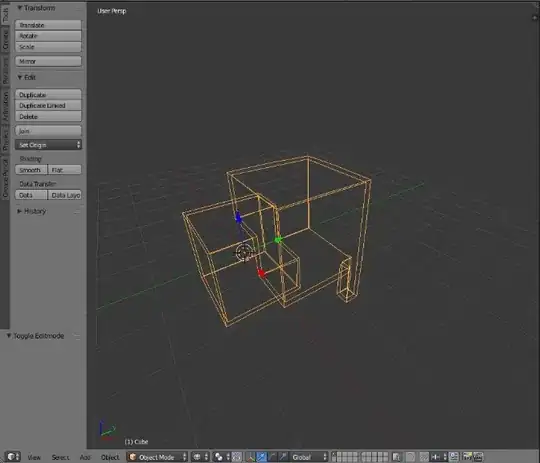The height and width of the screenshot is (463, 540).
Task: Click the first layer button in the grid
Action: point(335,454)
